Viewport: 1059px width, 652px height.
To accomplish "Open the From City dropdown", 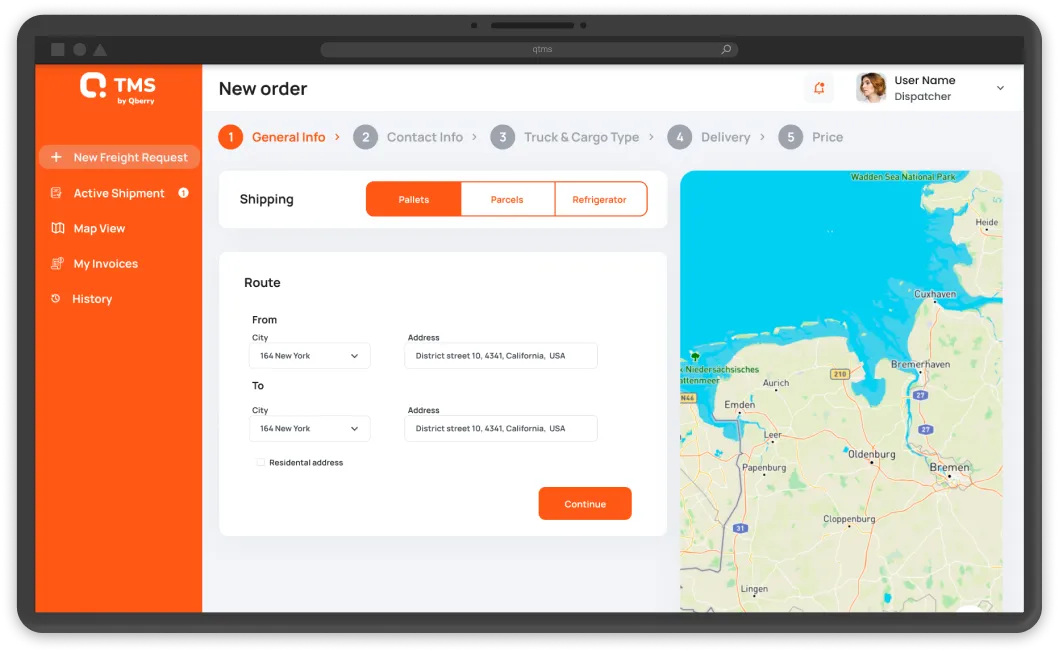I will (x=309, y=356).
